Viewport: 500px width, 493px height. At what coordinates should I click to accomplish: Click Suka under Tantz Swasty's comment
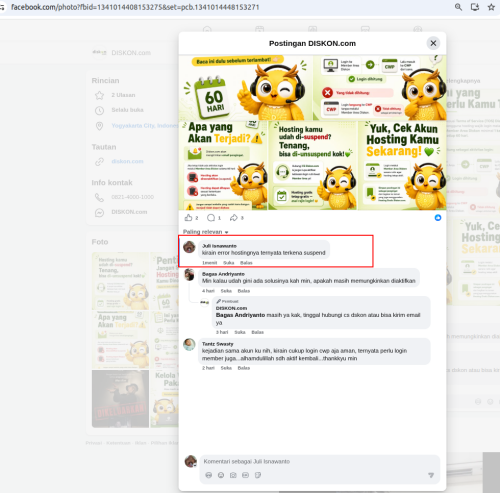tap(226, 368)
